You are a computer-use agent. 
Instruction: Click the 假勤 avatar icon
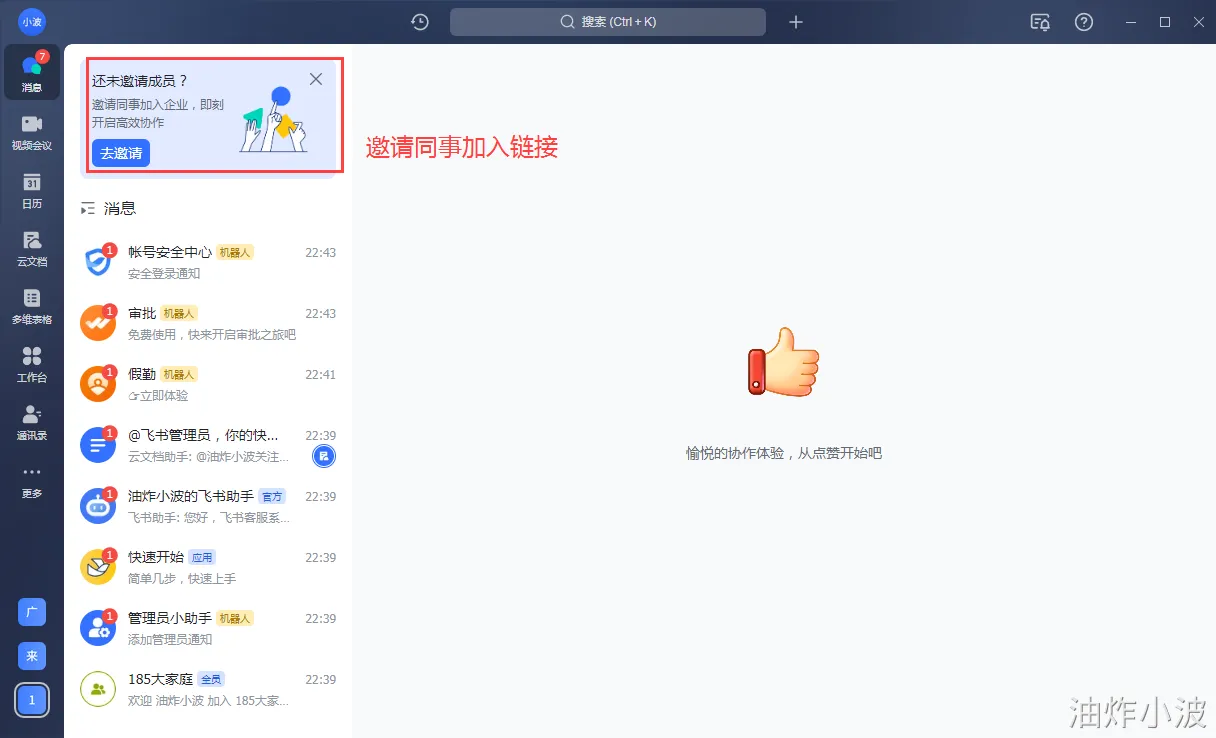point(98,384)
